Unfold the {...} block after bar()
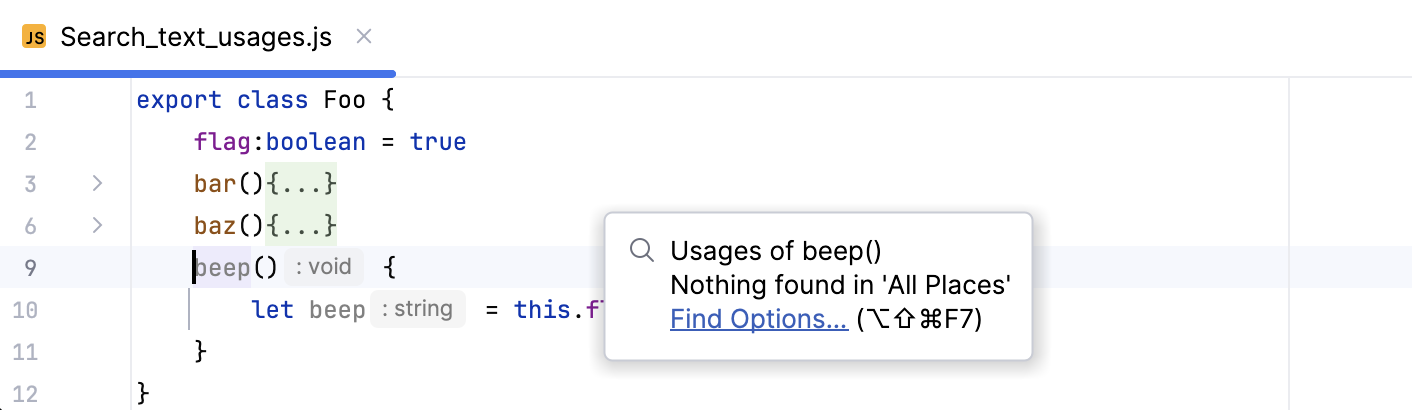Image resolution: width=1412 pixels, height=410 pixels. 301,184
